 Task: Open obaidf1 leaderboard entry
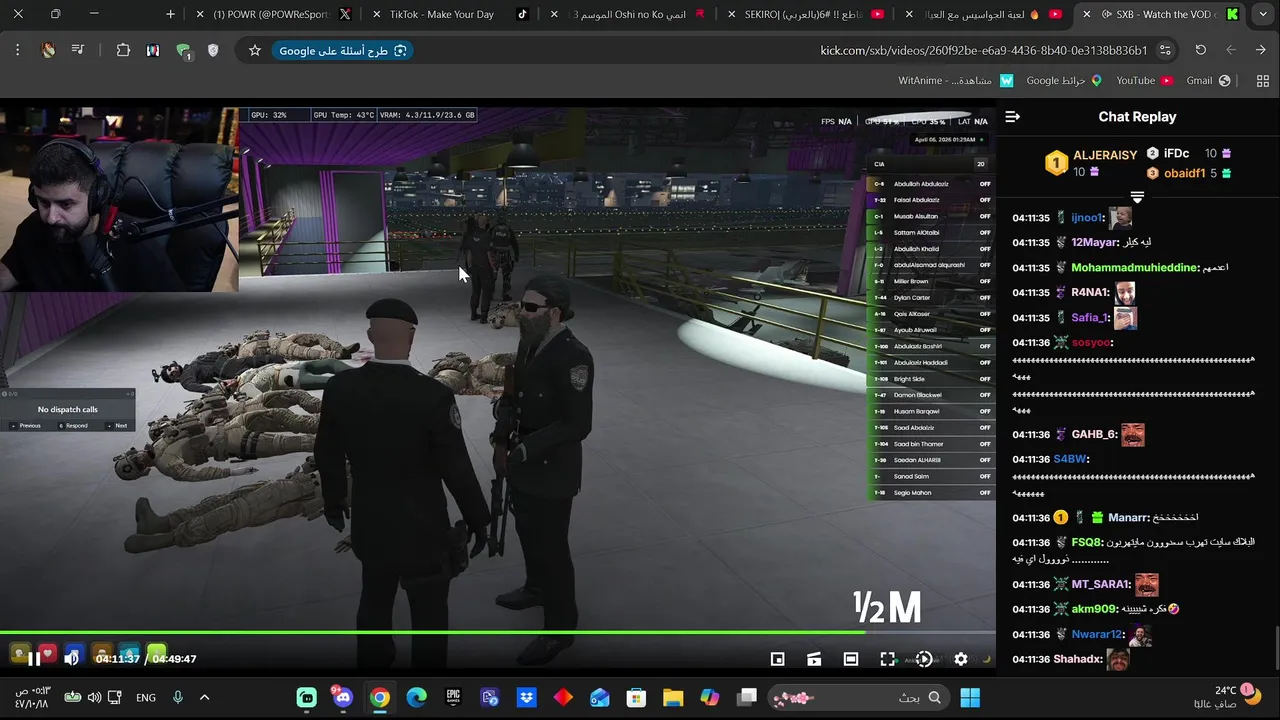click(x=1184, y=173)
